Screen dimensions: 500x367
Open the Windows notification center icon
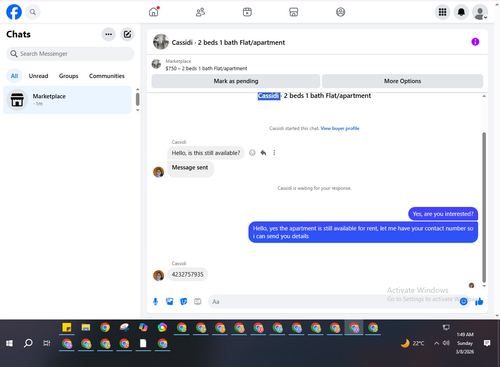click(487, 343)
